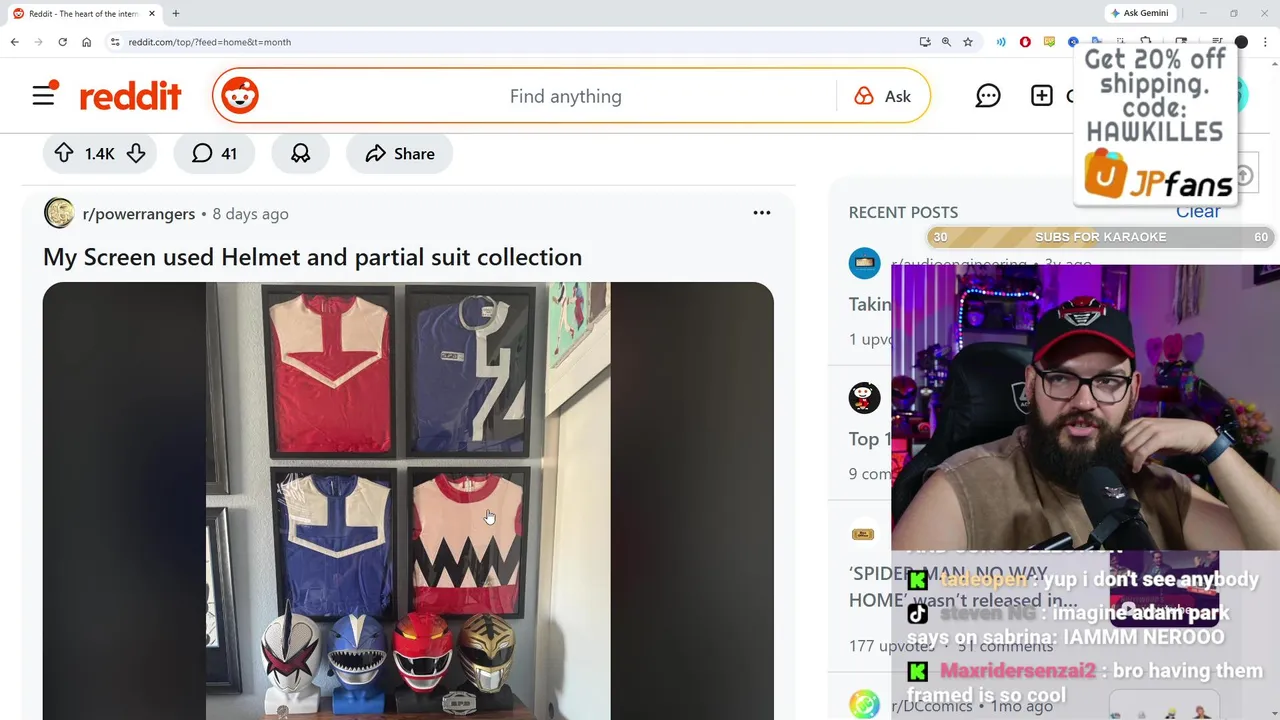The height and width of the screenshot is (720, 1280).
Task: Click the reddit logo to go home
Action: [130, 96]
